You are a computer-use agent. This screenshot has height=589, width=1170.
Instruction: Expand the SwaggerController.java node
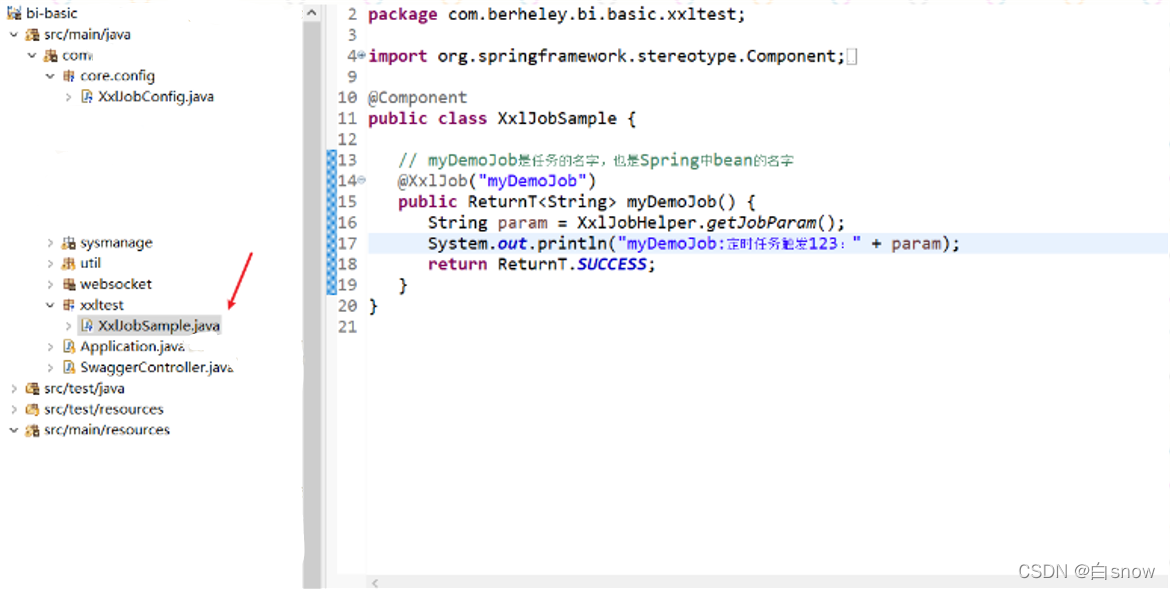click(50, 367)
